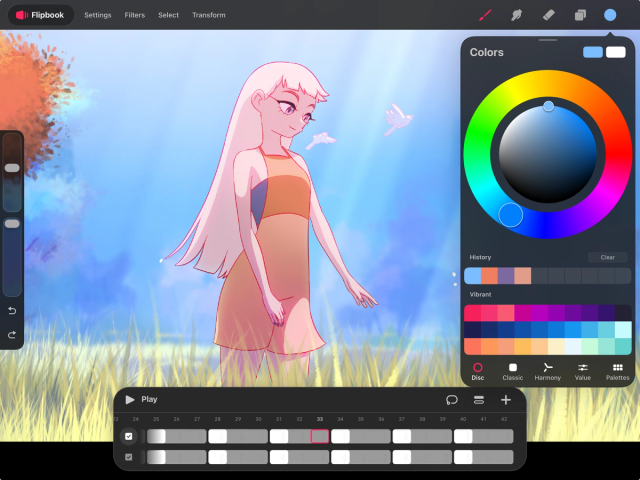Switch to the Classic color tab
Image resolution: width=640 pixels, height=480 pixels.
513,371
